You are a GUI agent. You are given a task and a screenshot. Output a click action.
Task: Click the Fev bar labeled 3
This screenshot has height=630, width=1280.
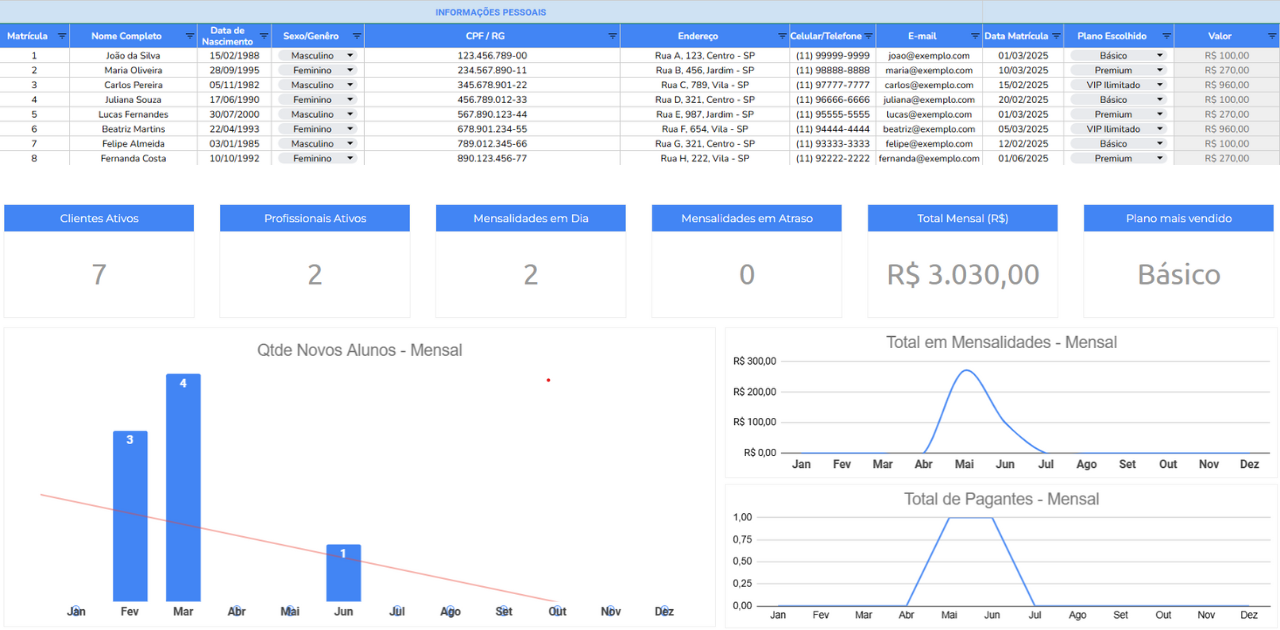(130, 516)
